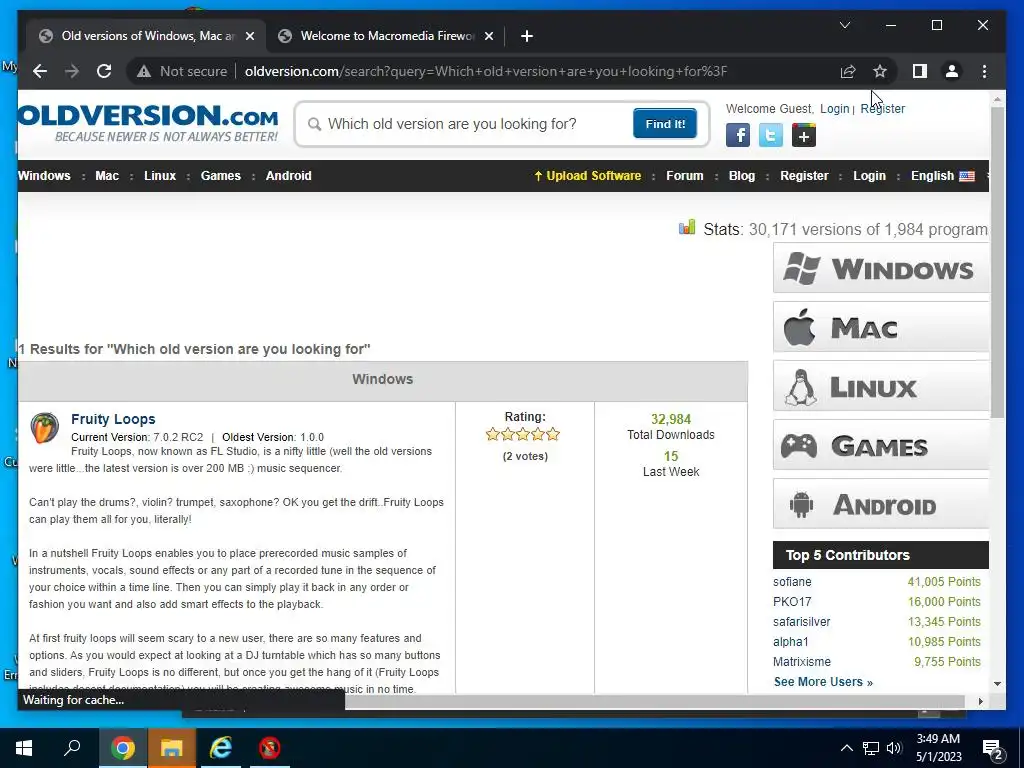This screenshot has height=768, width=1024.
Task: Show hidden system tray icons
Action: 846,748
